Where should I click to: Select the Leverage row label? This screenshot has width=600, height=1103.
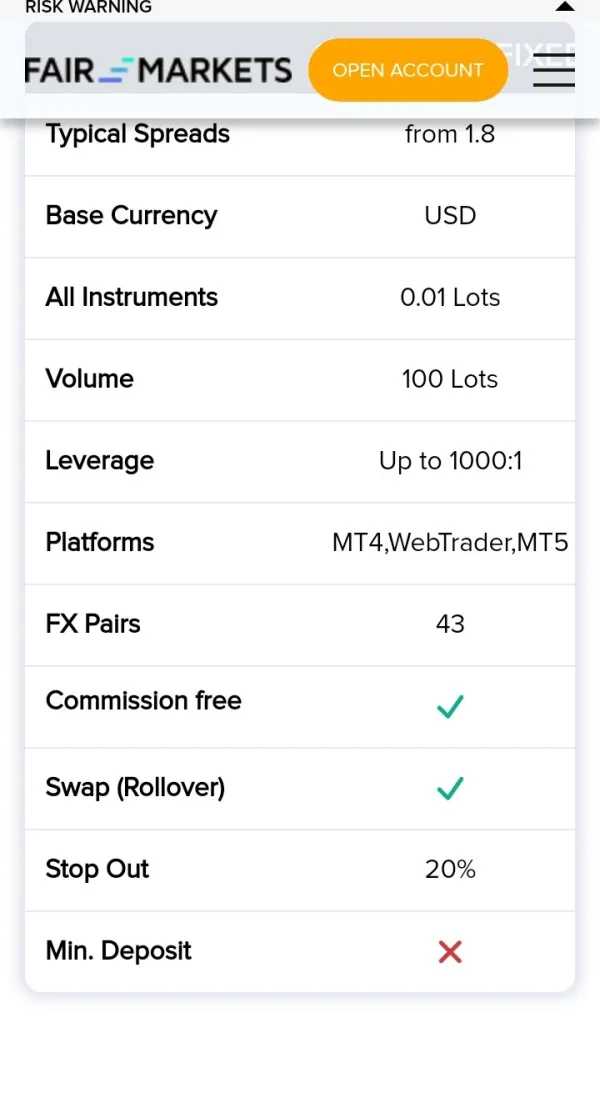(99, 461)
